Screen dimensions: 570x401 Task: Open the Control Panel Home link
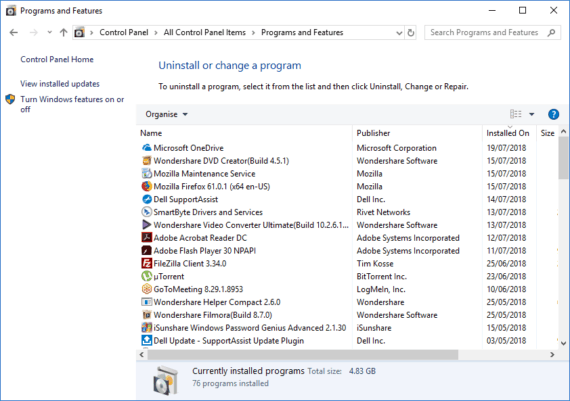coord(57,59)
